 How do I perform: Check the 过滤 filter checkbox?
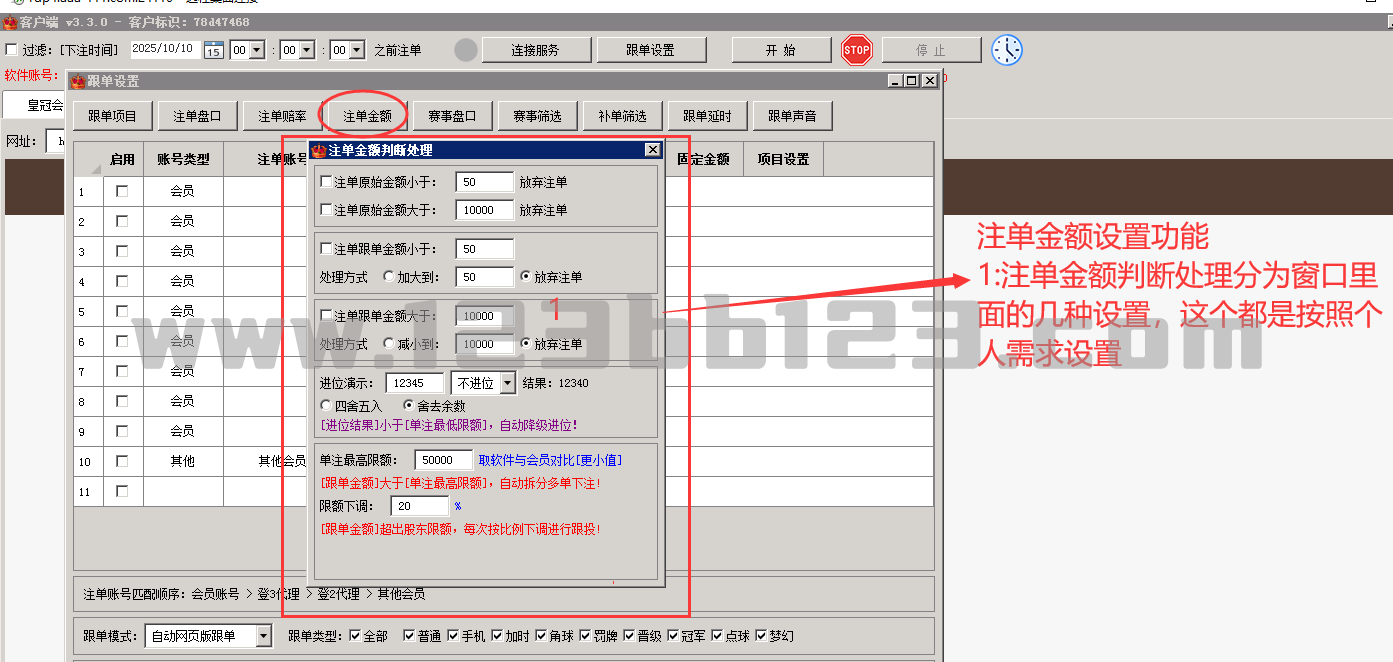[11, 50]
